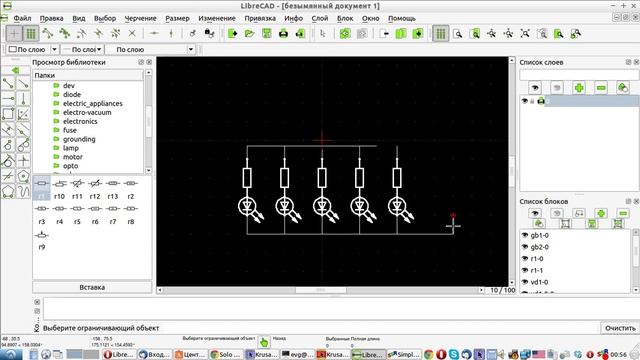Enable snap to intersections
Image resolution: width=640 pixels, height=360 pixels.
132,33
